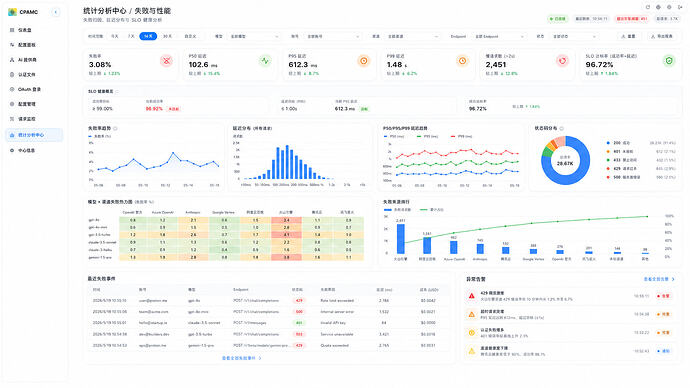Open the statistics analysis center sidebar item
Screen dimensions: 690x388
[x=34, y=135]
